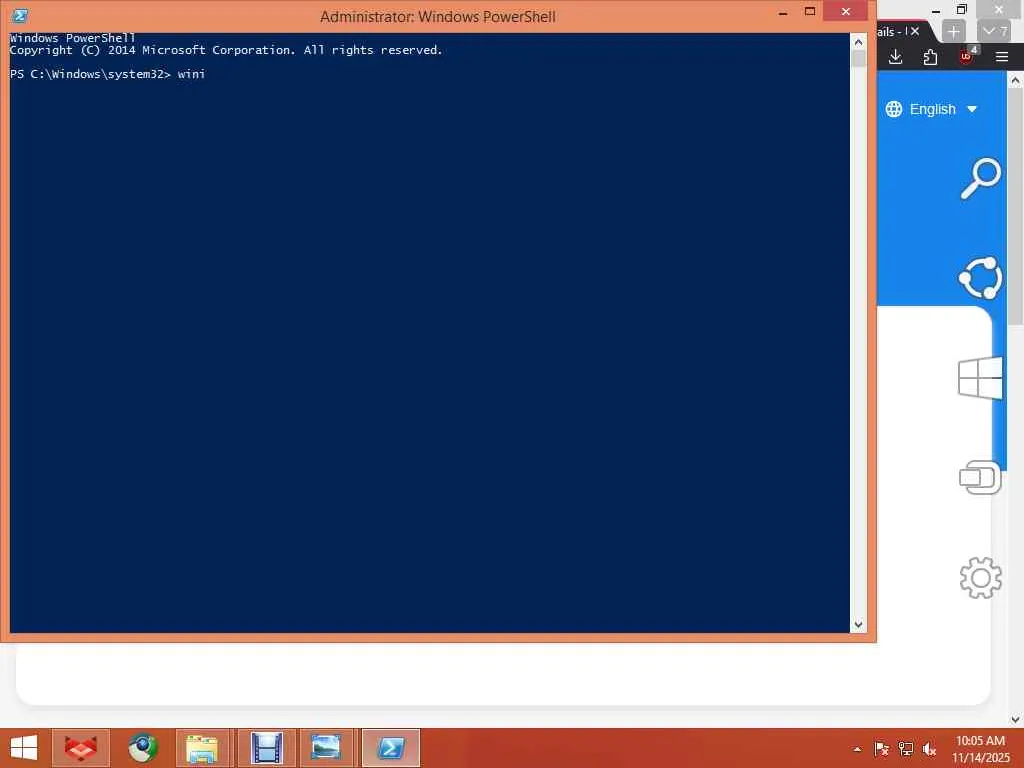1024x768 pixels.
Task: Open the film strip app in taskbar
Action: click(x=266, y=748)
